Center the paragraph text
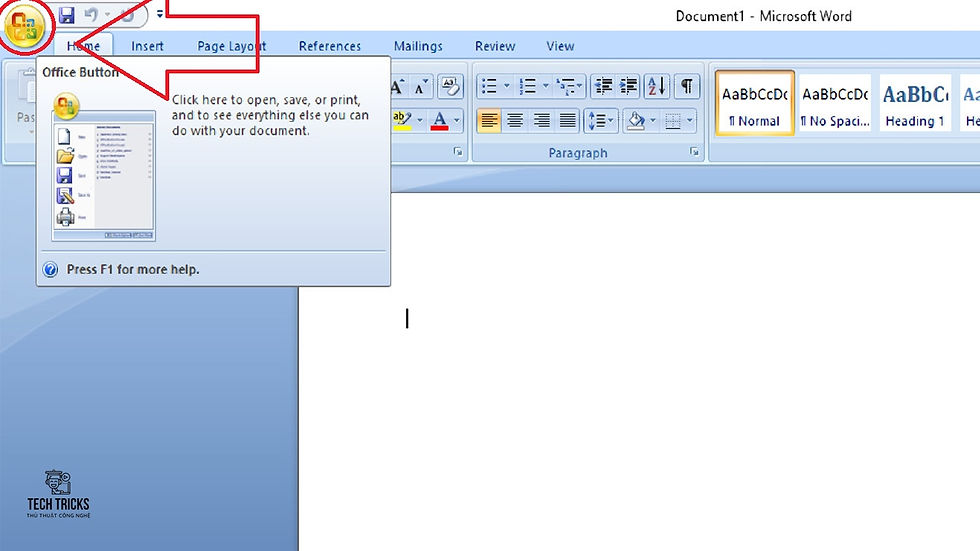 tap(515, 120)
